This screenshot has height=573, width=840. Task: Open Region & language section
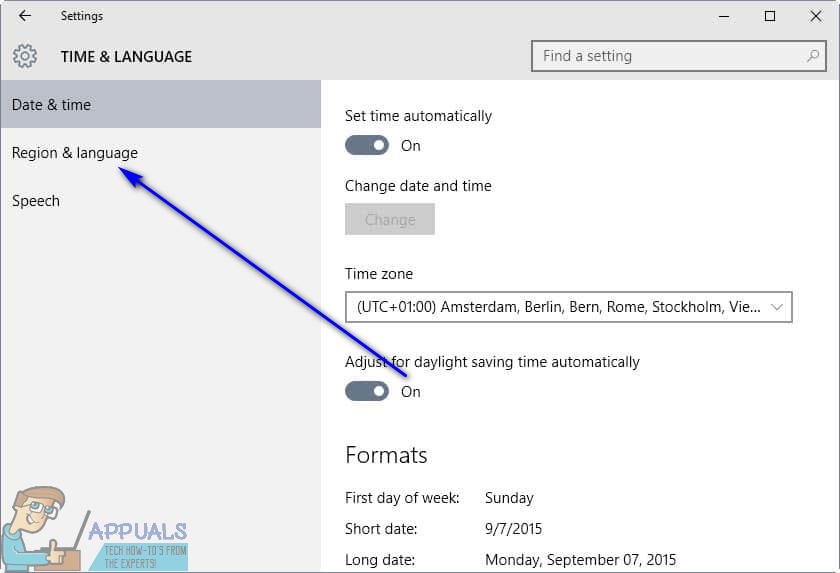pyautogui.click(x=75, y=153)
